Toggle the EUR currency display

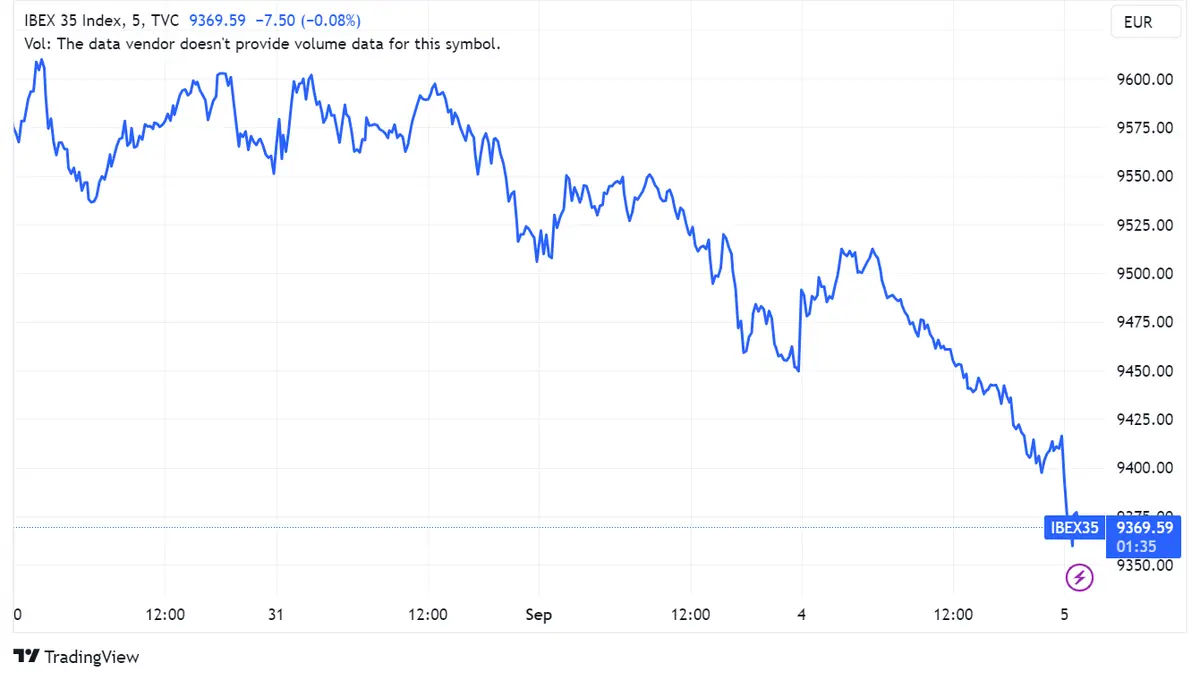pyautogui.click(x=1145, y=22)
